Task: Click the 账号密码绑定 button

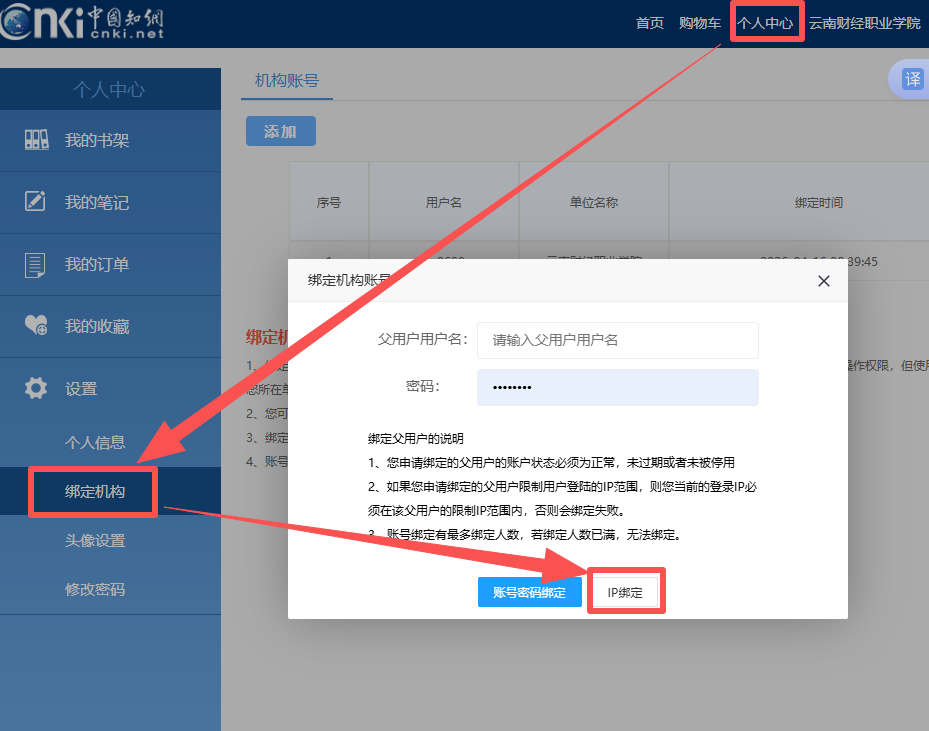Action: tap(530, 593)
